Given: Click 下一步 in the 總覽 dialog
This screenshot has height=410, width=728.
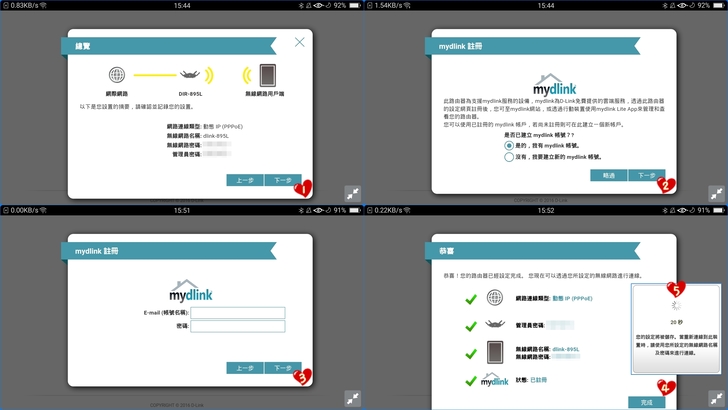Looking at the screenshot, I should 283,180.
